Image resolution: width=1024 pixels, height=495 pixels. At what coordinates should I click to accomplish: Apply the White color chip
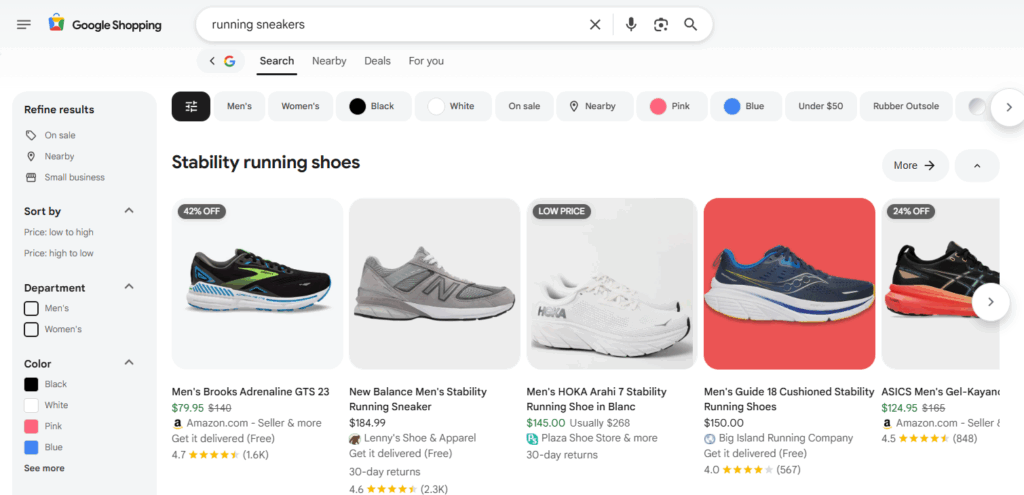[453, 106]
